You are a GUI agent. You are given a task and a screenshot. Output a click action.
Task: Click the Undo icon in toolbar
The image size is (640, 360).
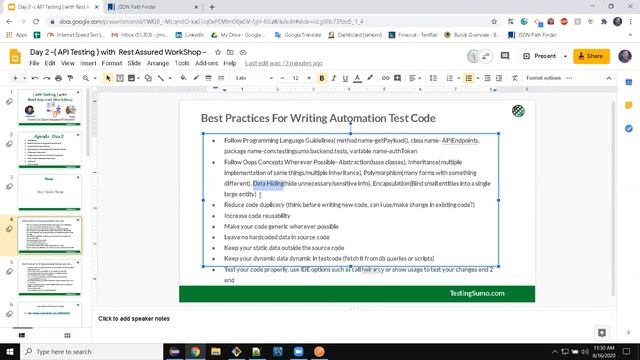click(x=35, y=78)
